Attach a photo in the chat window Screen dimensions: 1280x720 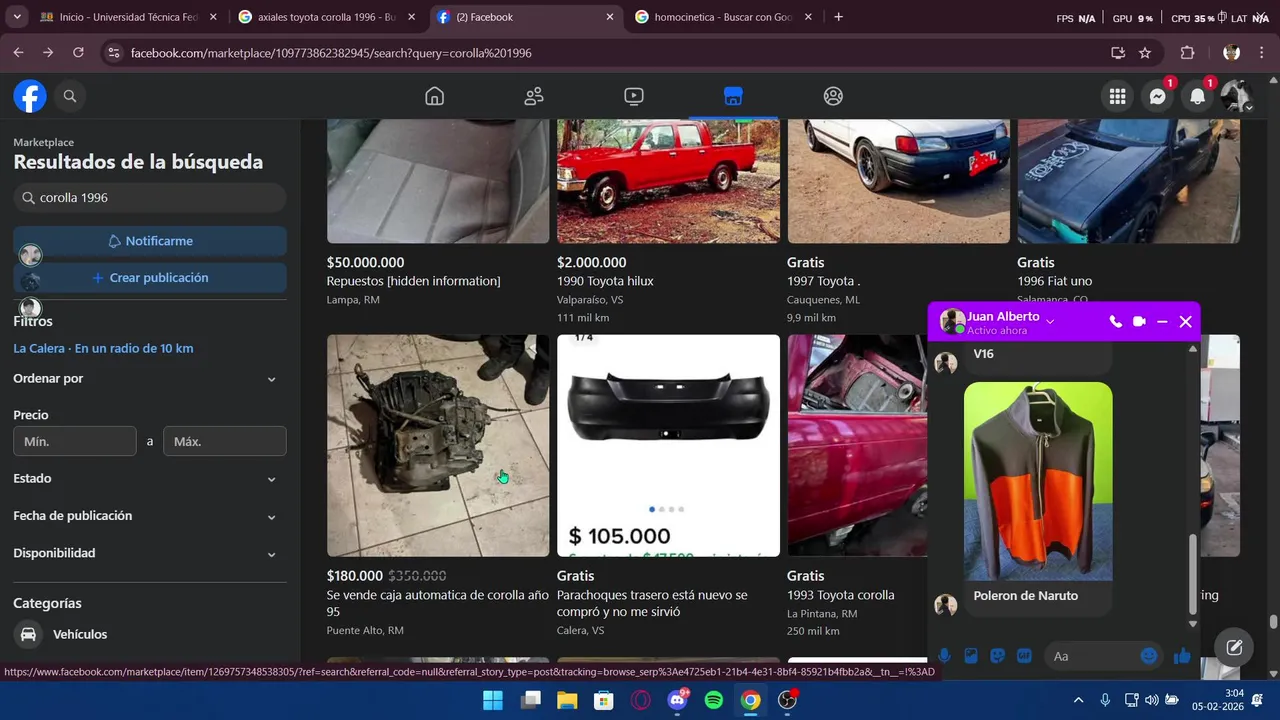[x=971, y=656]
